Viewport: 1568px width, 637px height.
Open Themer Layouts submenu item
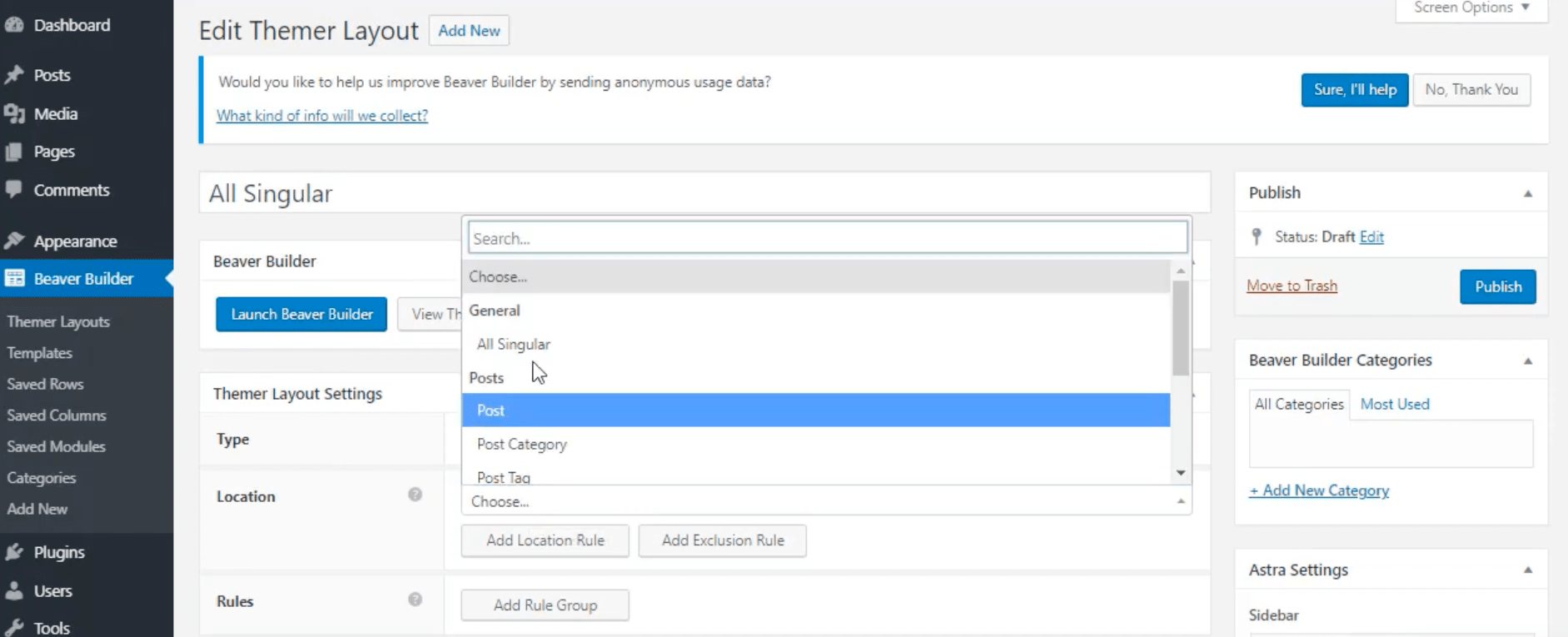[x=58, y=321]
